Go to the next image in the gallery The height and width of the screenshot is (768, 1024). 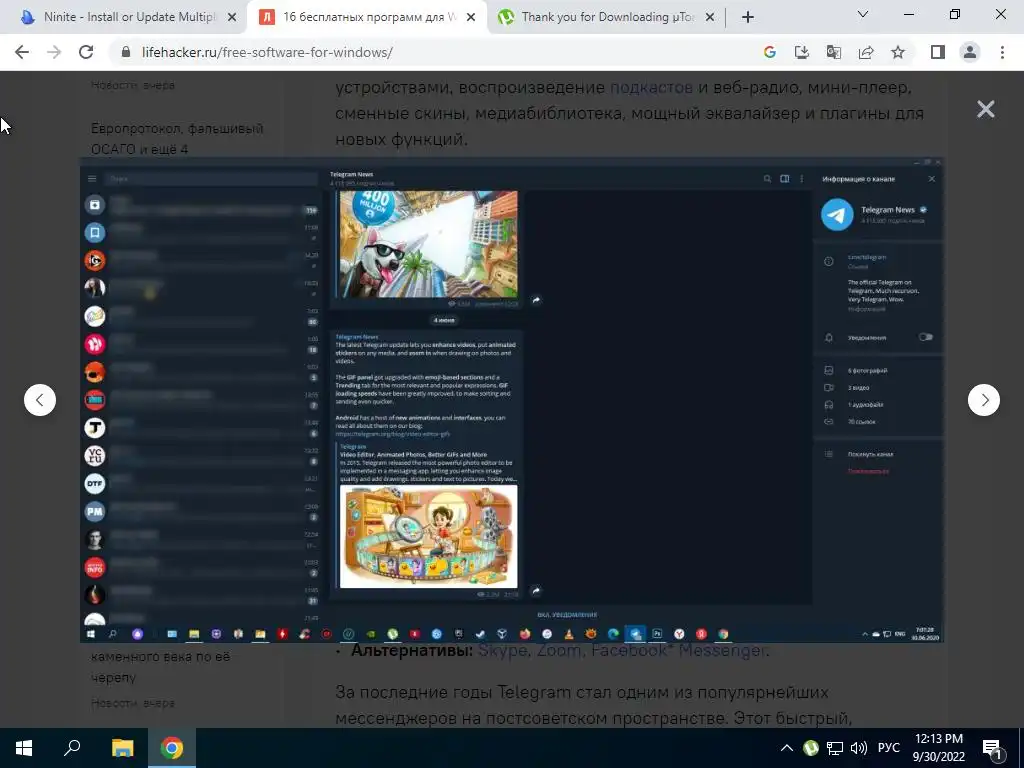tap(984, 400)
